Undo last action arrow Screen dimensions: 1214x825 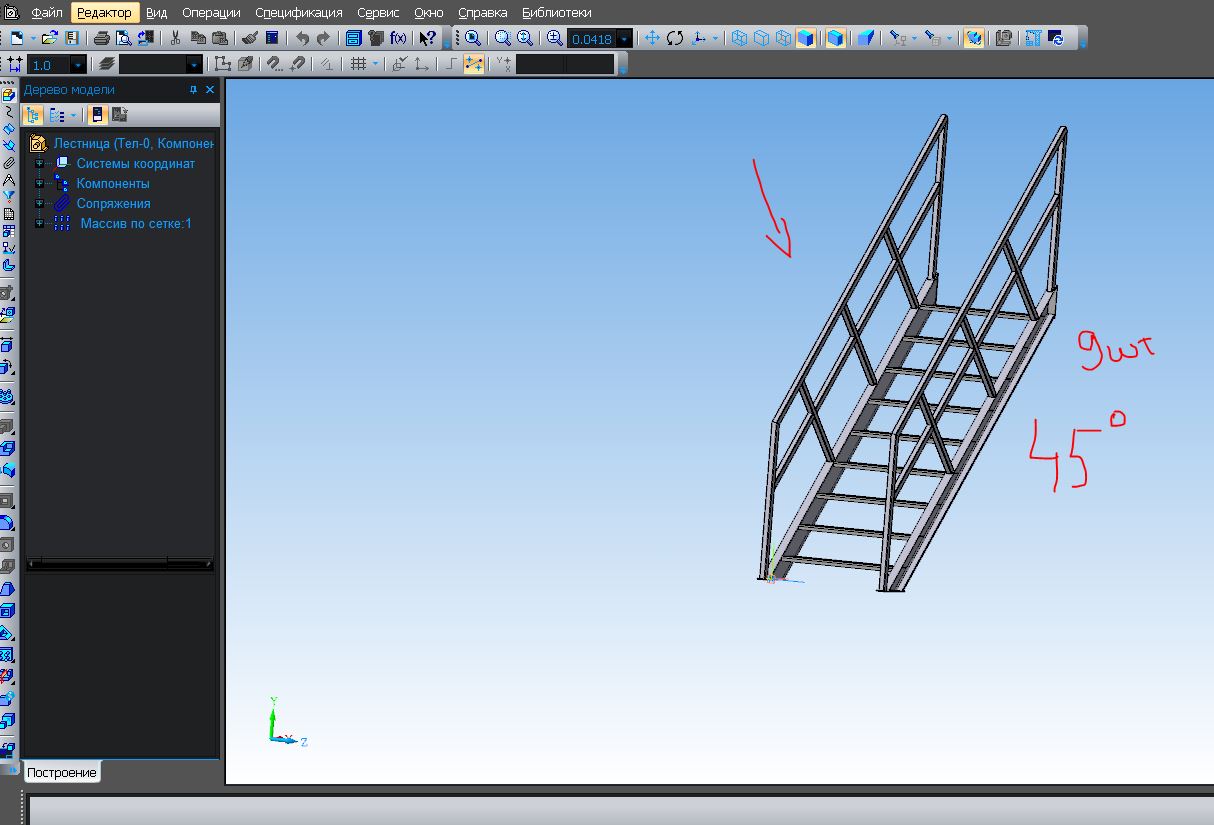click(302, 38)
